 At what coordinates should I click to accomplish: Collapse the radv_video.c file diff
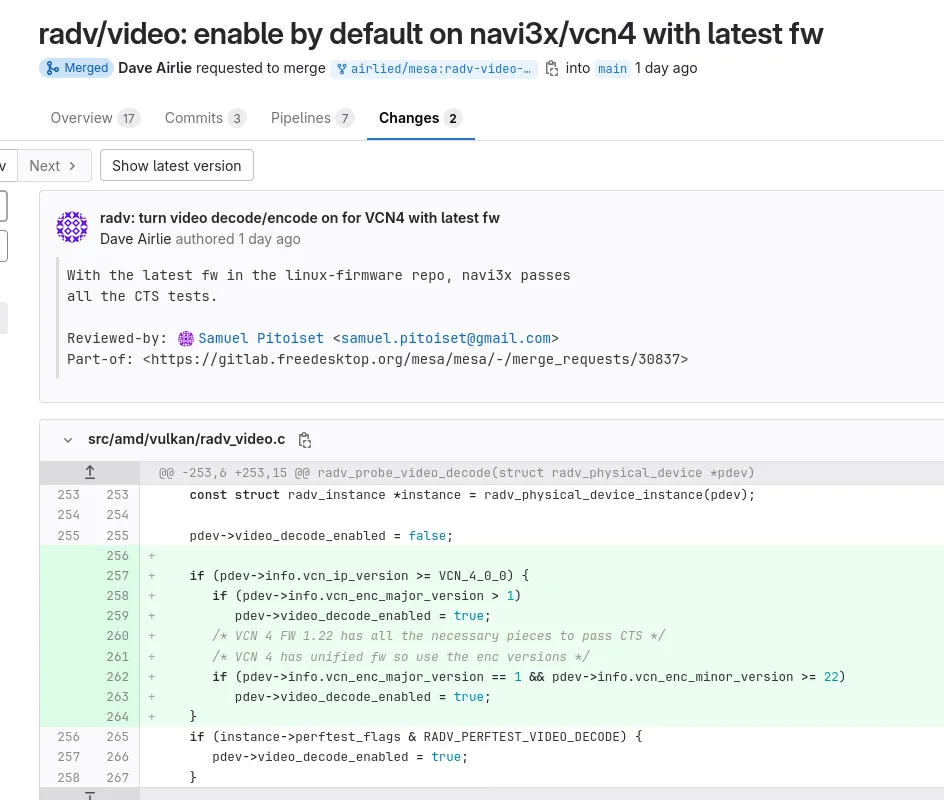tap(68, 440)
